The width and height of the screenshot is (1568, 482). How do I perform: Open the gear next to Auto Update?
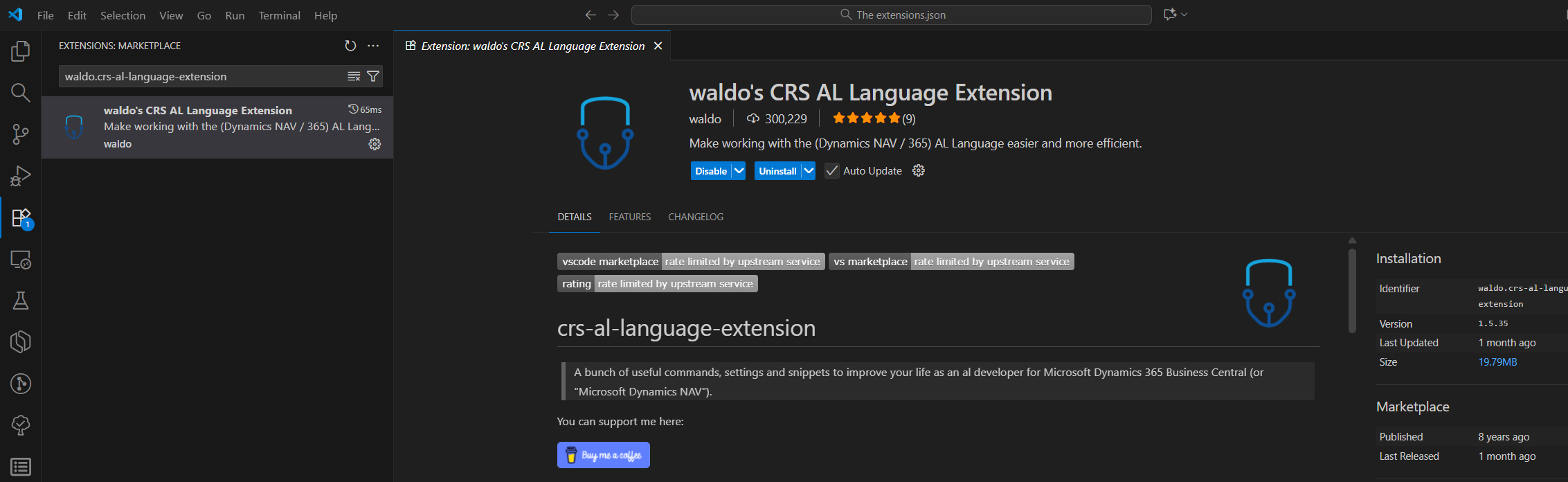pyautogui.click(x=919, y=170)
